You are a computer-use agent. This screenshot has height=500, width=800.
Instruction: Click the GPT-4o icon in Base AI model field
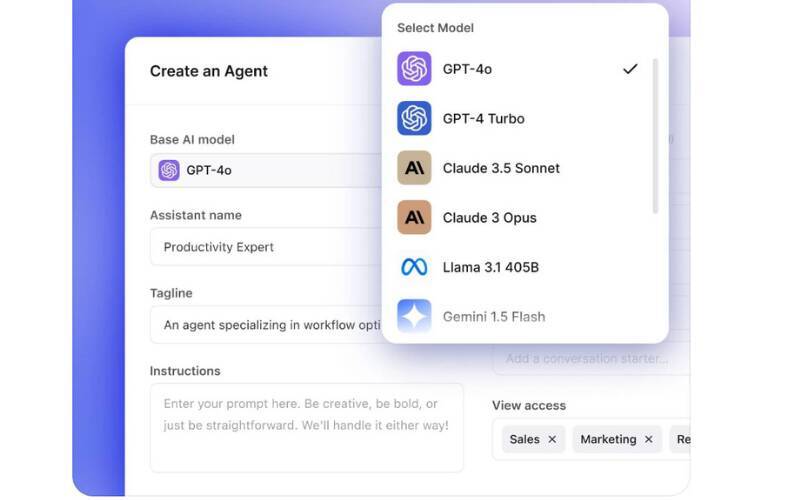(x=169, y=170)
